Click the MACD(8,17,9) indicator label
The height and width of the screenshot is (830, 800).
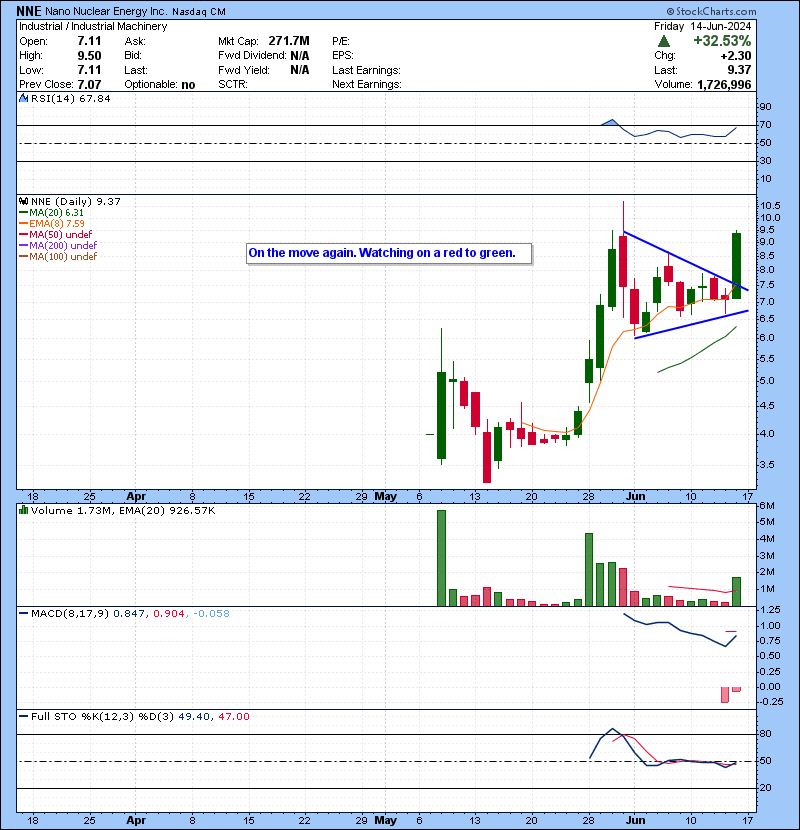coord(70,614)
